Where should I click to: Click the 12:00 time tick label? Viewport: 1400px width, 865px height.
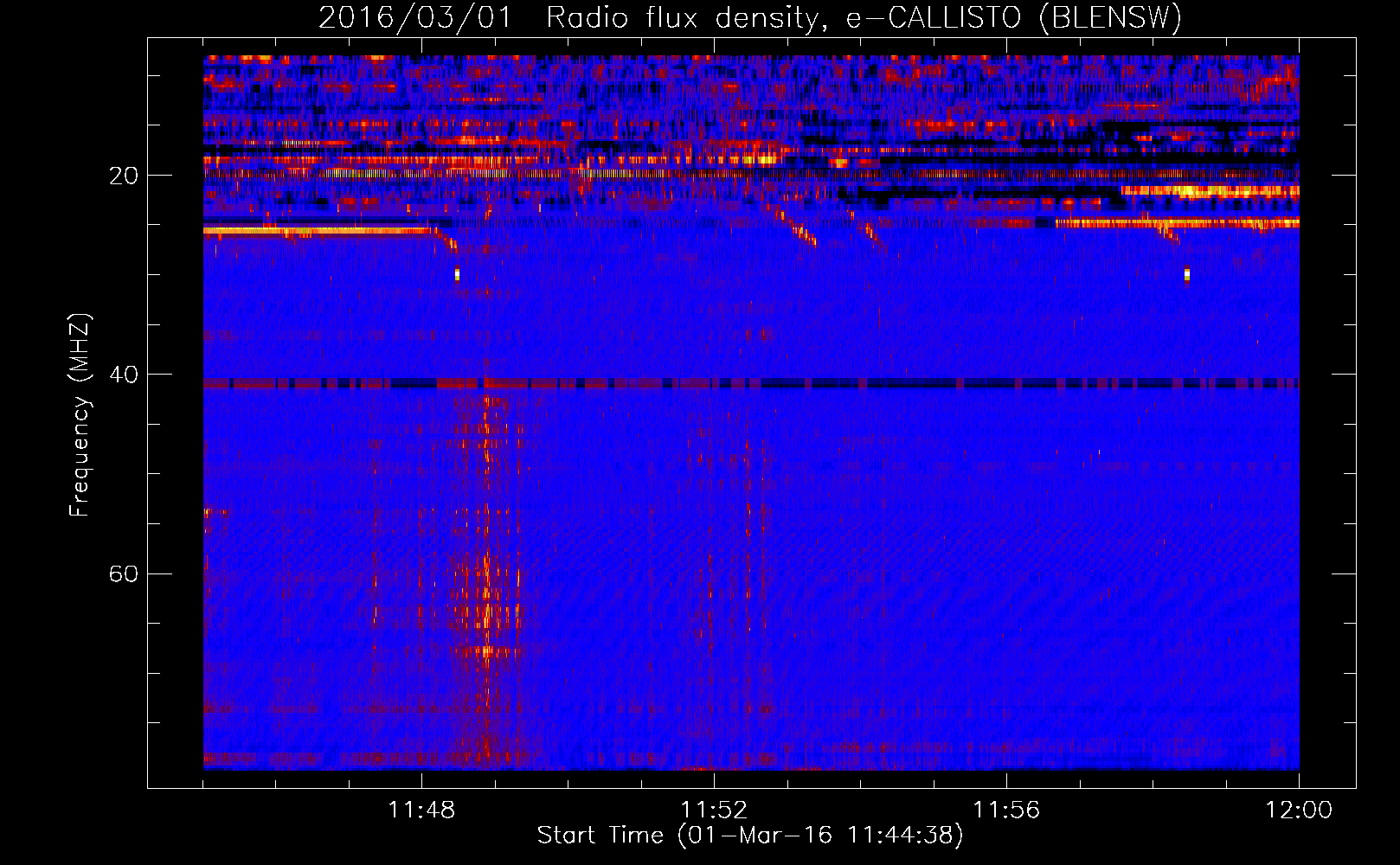click(1299, 810)
